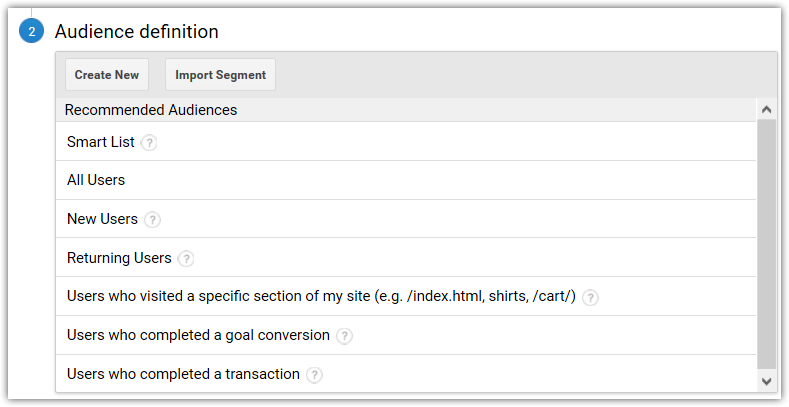Open the Returning Users help icon
This screenshot has width=789, height=407.
pyautogui.click(x=186, y=259)
